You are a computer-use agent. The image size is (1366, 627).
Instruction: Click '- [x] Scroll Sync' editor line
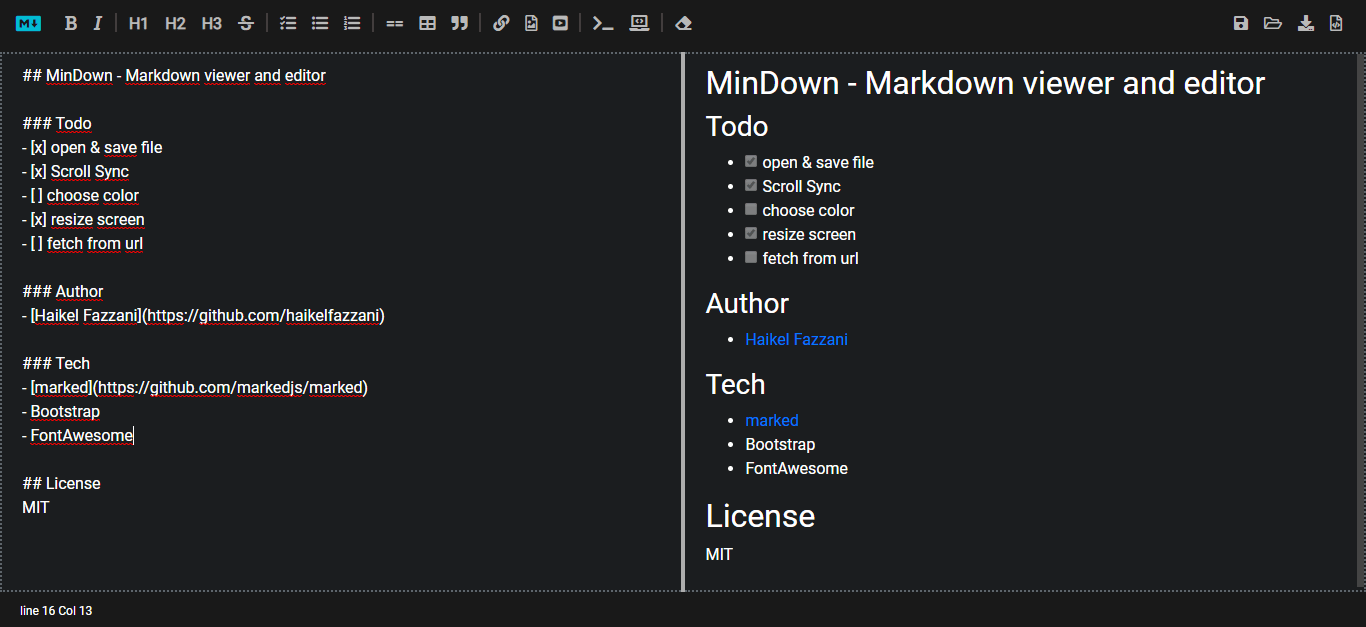(x=76, y=171)
